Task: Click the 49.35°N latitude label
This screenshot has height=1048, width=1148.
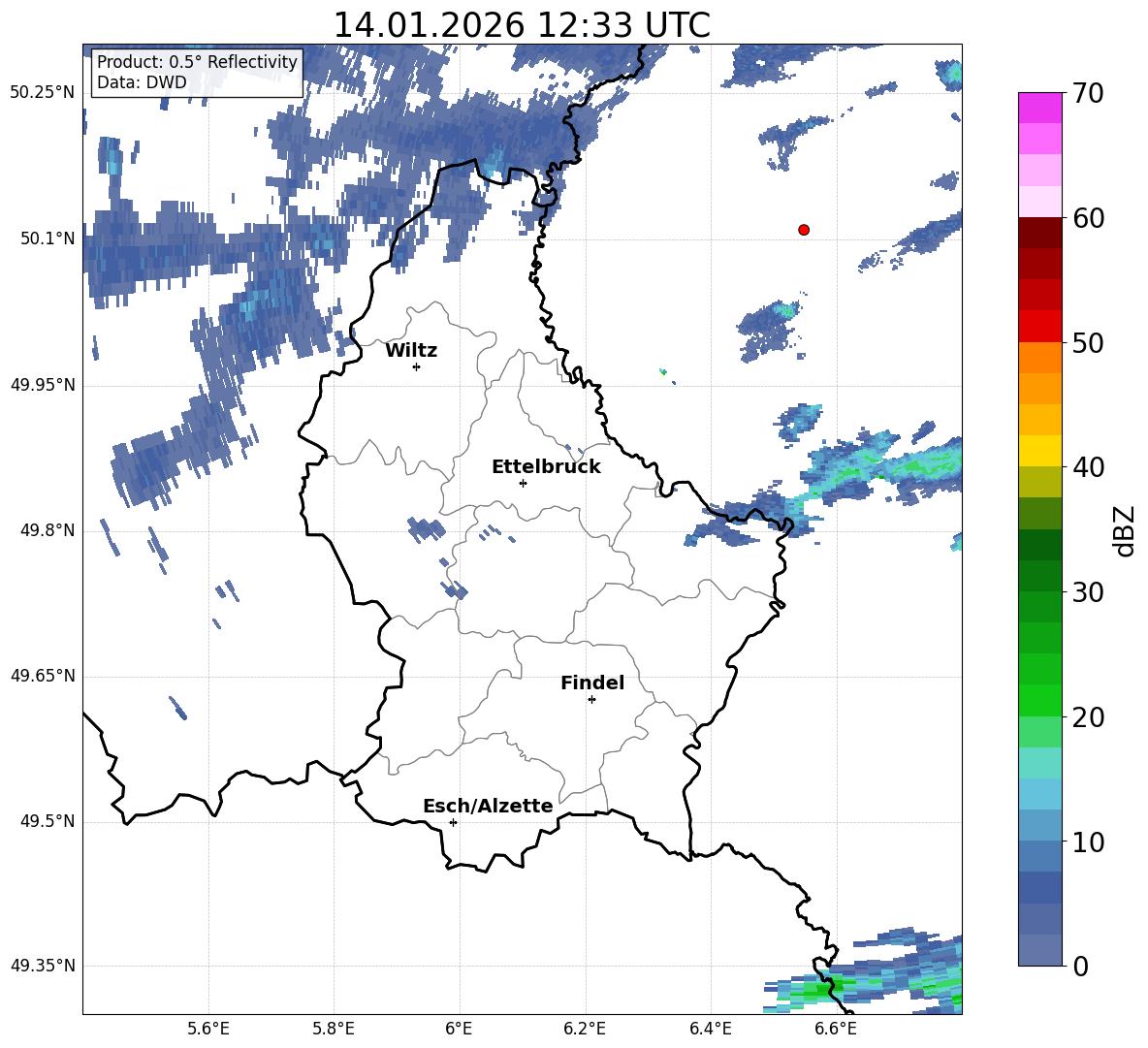Action: (43, 966)
